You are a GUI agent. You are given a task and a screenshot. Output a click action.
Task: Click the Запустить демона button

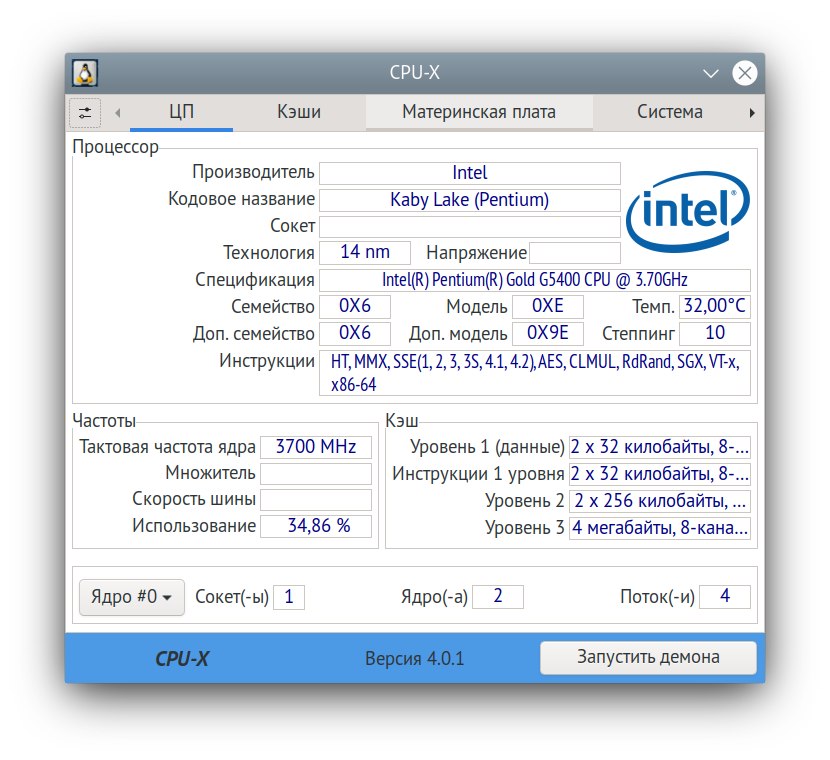(648, 657)
